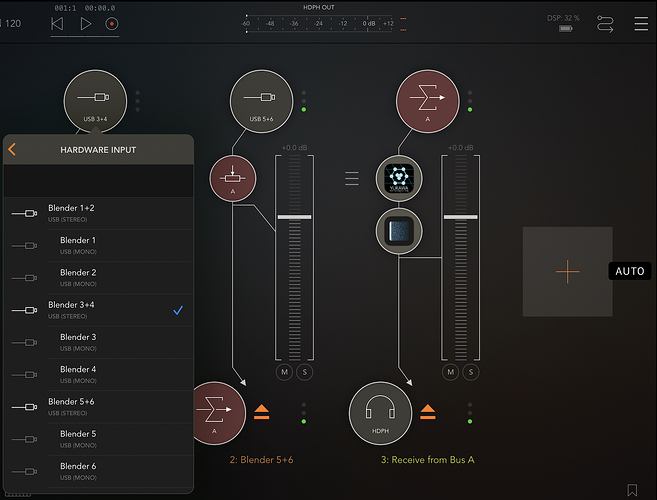Select the USB 5+6 input node
Image resolution: width=657 pixels, height=500 pixels.
[261, 101]
